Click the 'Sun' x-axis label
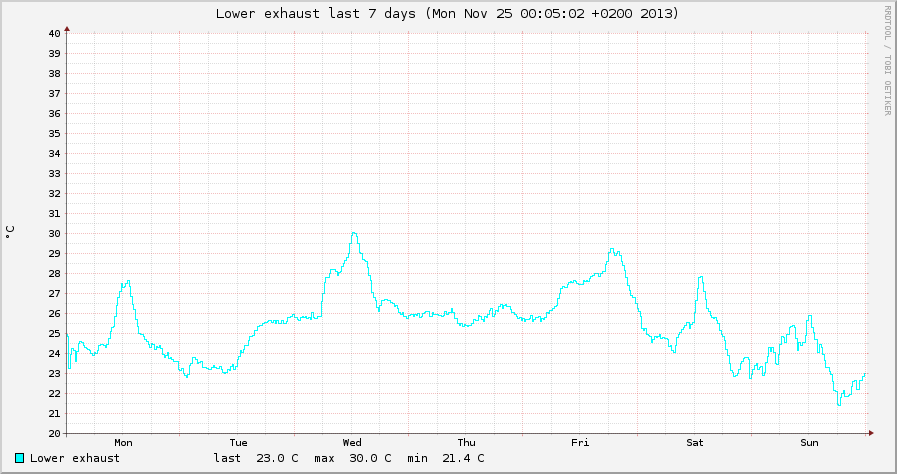This screenshot has width=897, height=474. (809, 443)
